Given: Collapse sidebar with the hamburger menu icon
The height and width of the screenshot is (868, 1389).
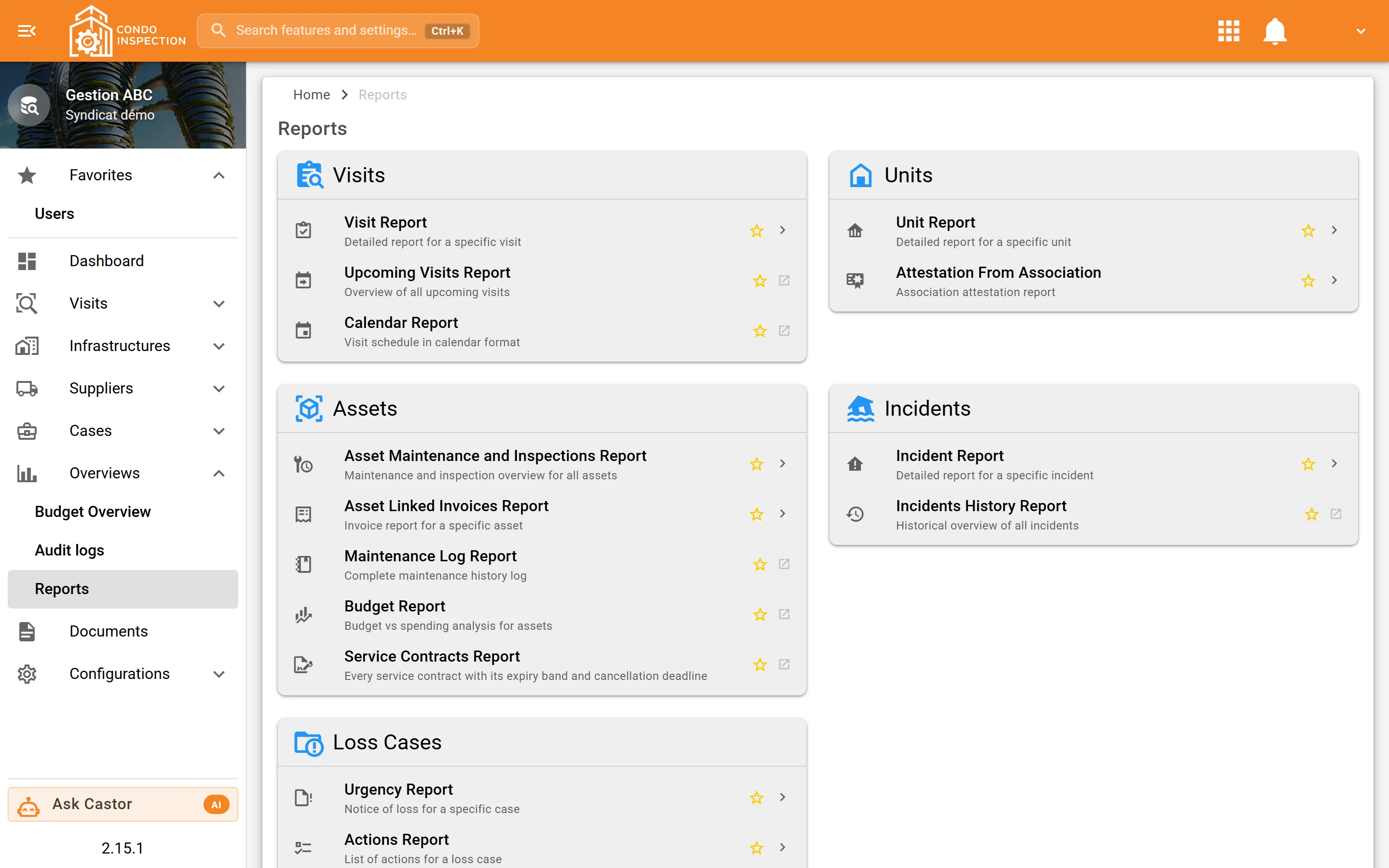Looking at the screenshot, I should click(x=27, y=31).
